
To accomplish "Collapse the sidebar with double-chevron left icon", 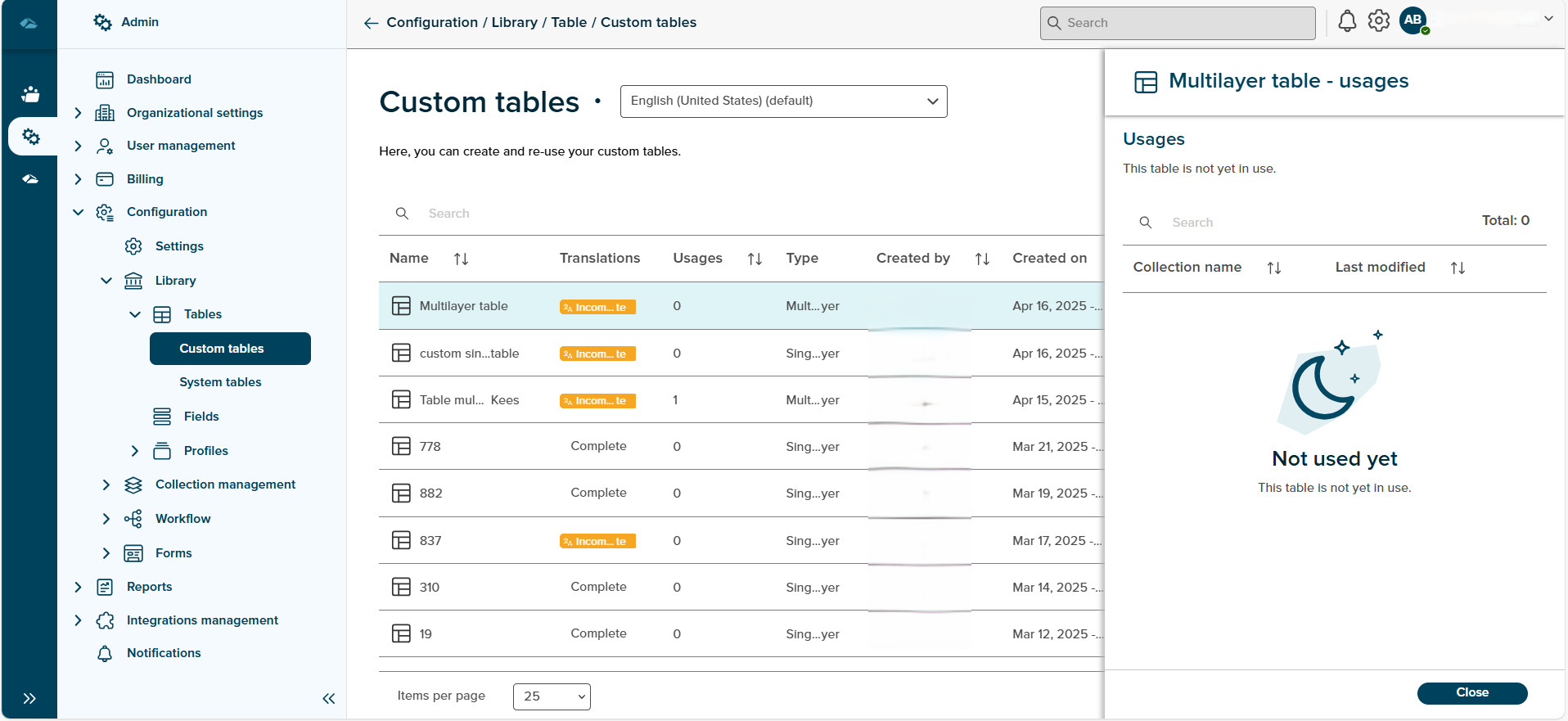I will coord(328,698).
